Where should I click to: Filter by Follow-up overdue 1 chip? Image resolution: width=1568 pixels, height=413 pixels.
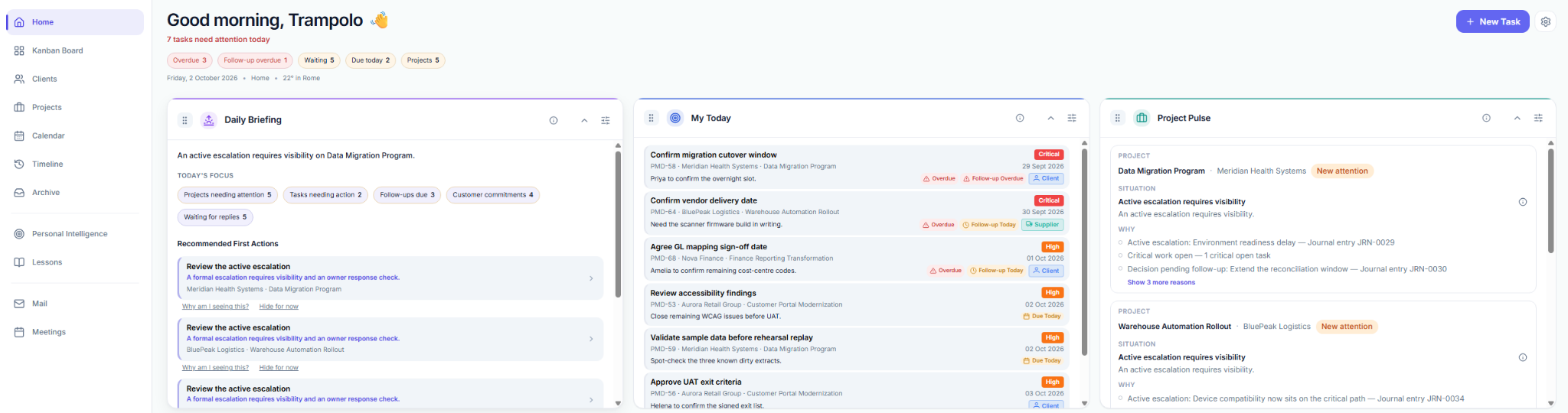point(256,60)
